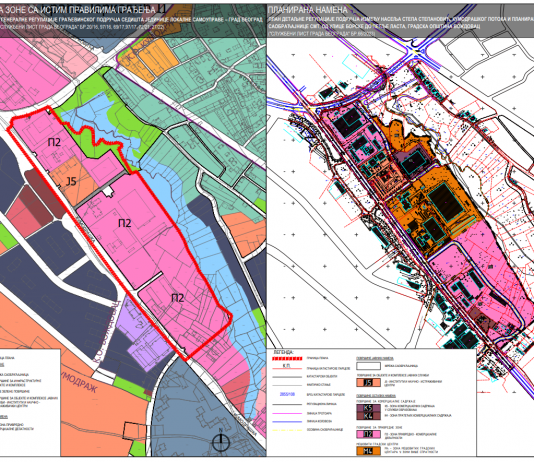Click the large black building in orange M4 zone
Viewport: 534px width, 462px height.
[x=446, y=203]
